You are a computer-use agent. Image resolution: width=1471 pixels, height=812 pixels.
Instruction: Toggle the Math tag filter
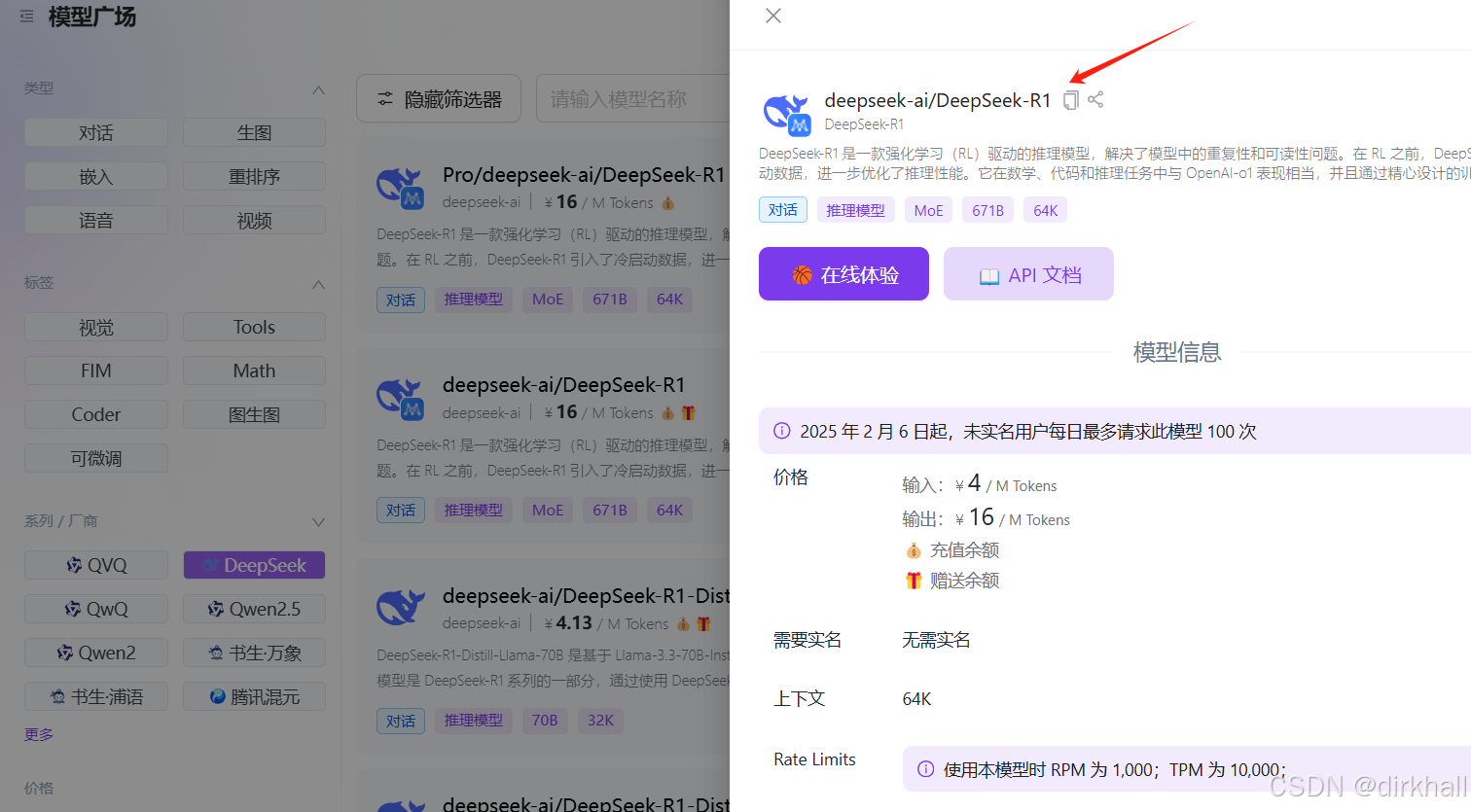coord(254,371)
